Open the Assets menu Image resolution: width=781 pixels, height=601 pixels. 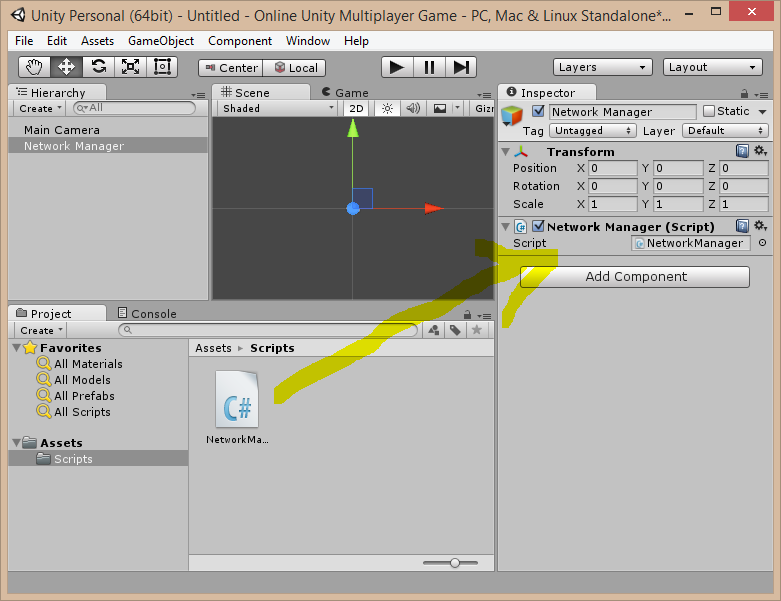tap(98, 41)
